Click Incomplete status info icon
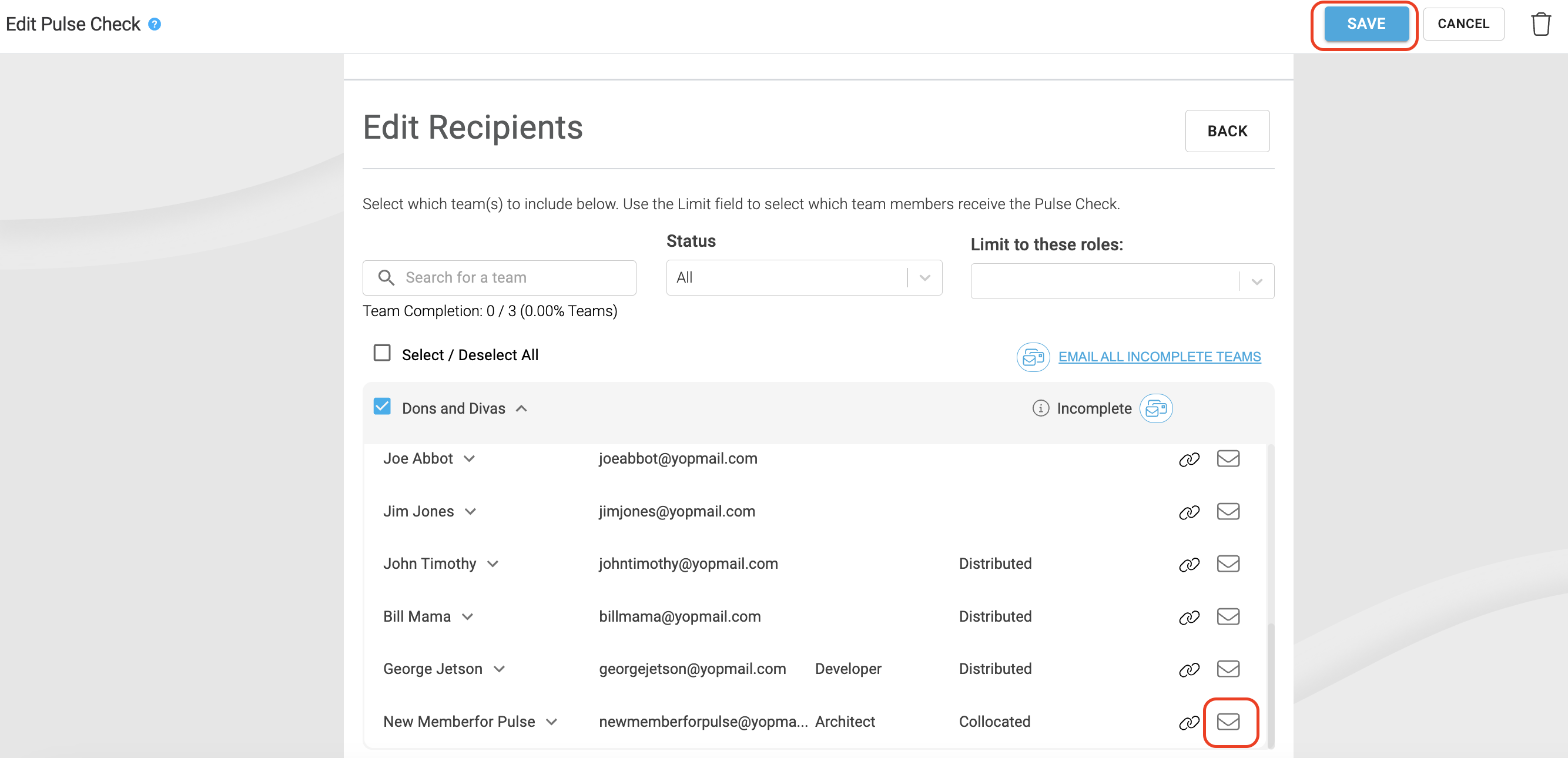This screenshot has width=1568, height=758. coord(1040,408)
